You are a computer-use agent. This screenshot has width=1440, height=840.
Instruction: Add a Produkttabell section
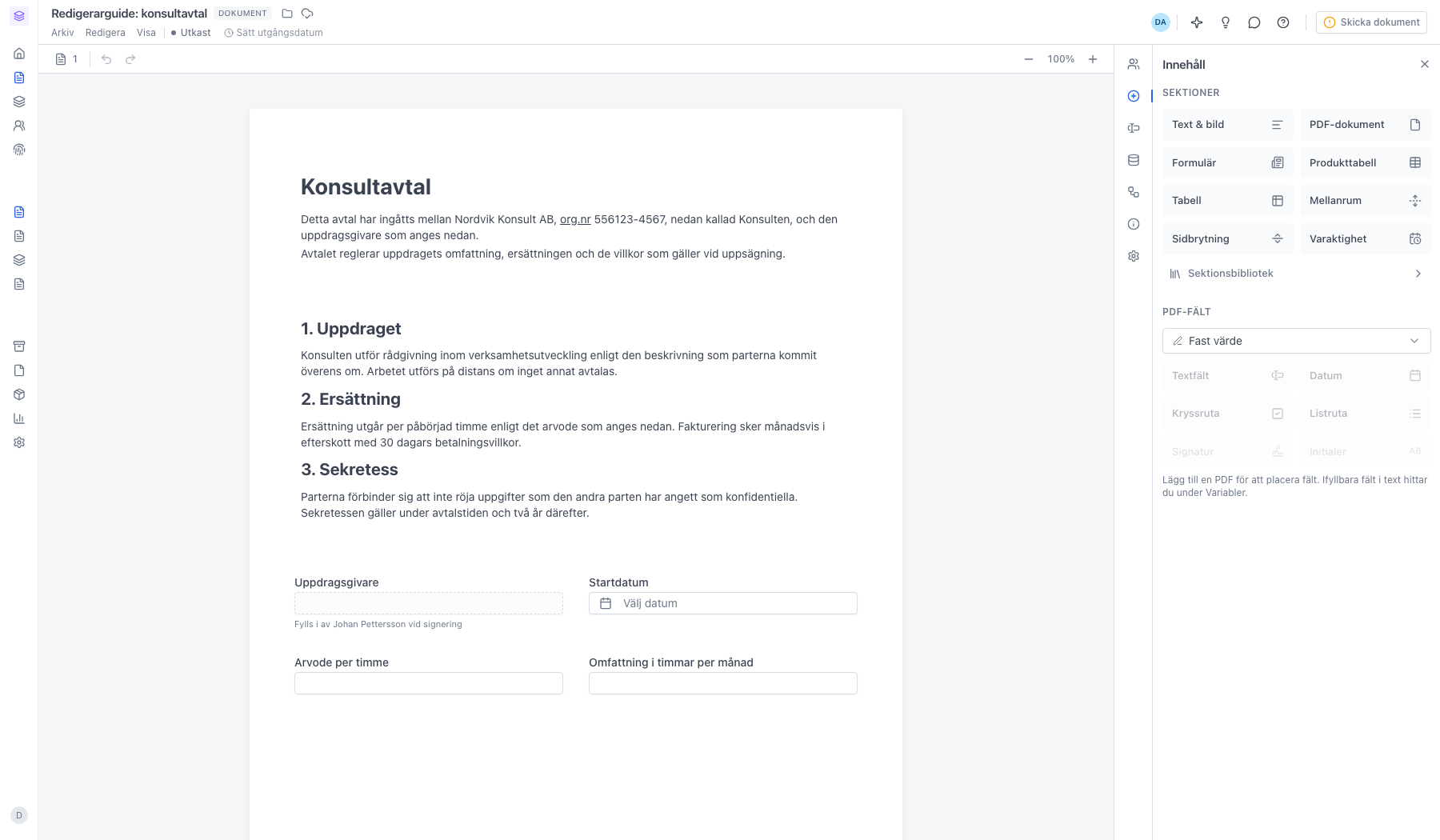click(x=1365, y=163)
